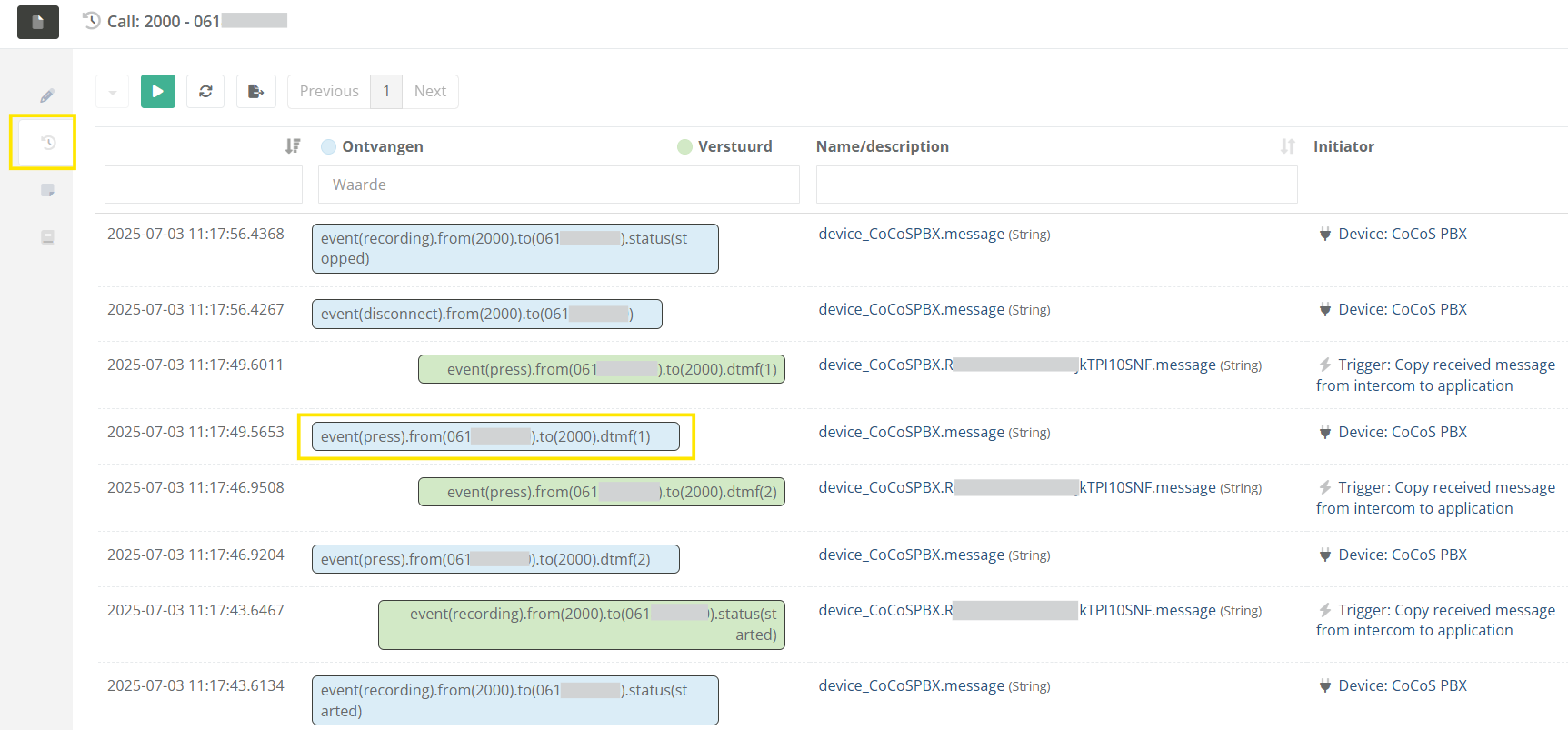Go to the Next page
The image size is (1568, 730).
430,91
